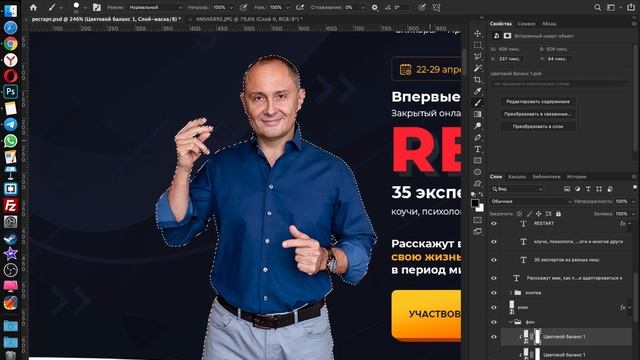
Task: Open Google Chrome from the dock
Action: (x=11, y=44)
